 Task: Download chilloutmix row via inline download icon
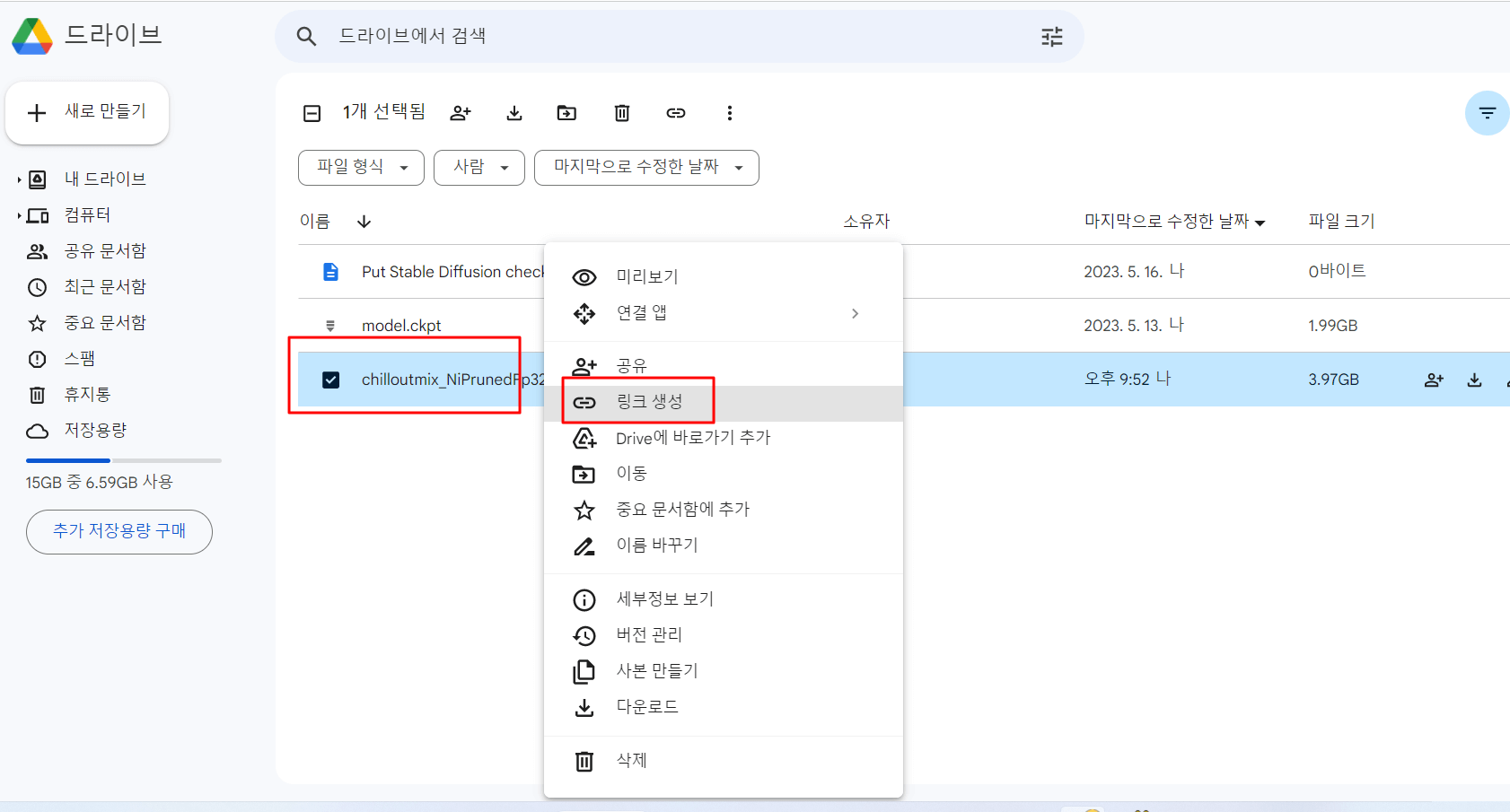coord(1474,380)
